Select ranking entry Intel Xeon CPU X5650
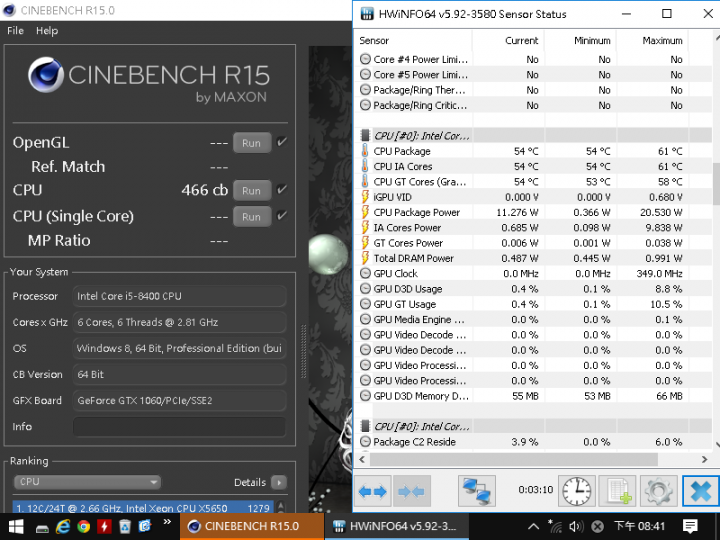Screen dimensions: 720x540 click(143, 508)
